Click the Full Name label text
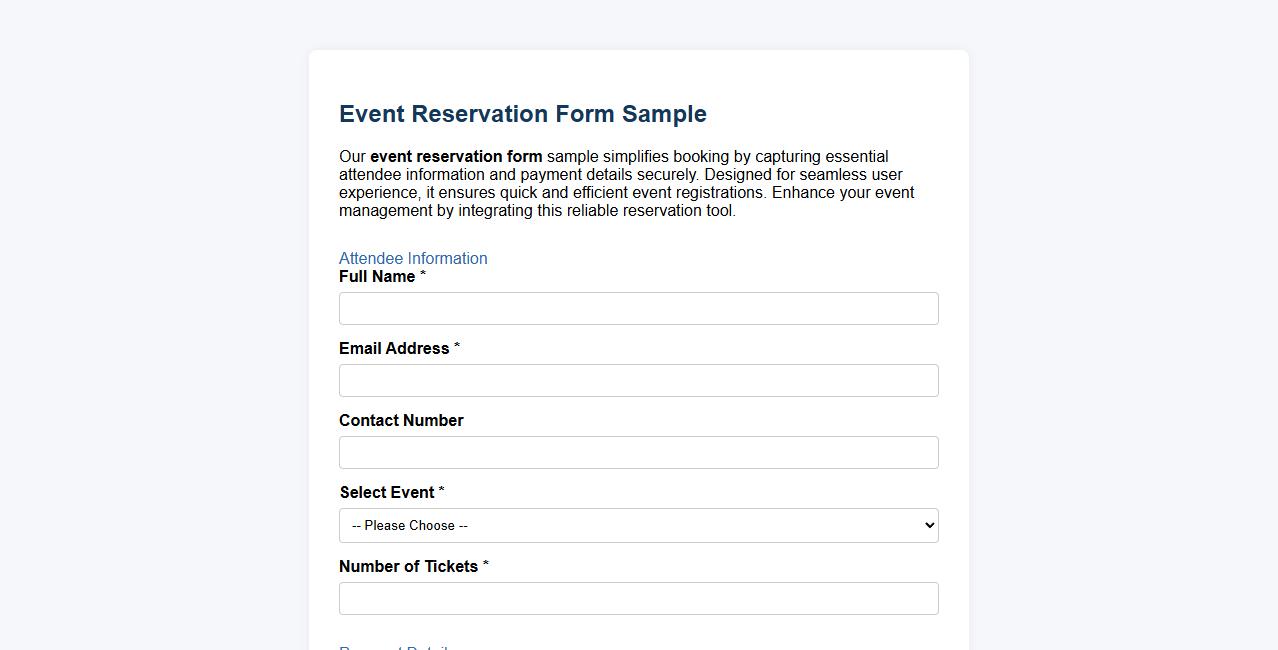 point(375,276)
